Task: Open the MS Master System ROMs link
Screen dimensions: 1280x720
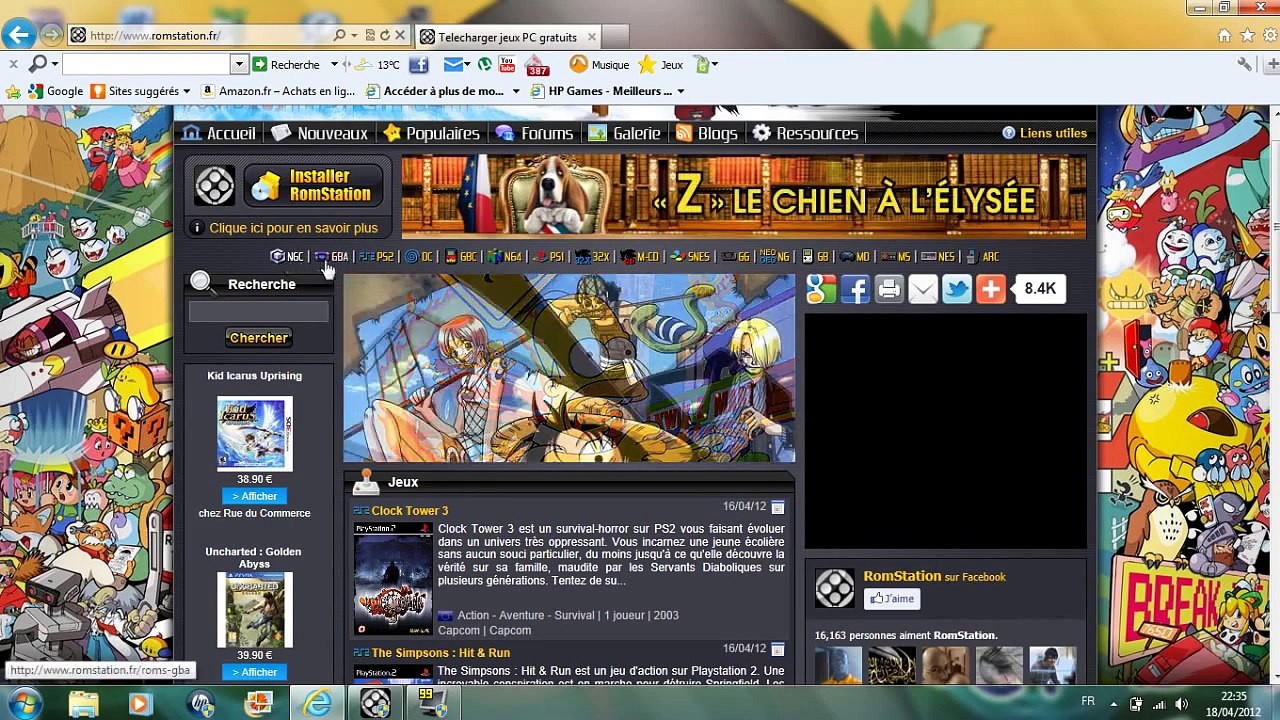Action: tap(896, 257)
